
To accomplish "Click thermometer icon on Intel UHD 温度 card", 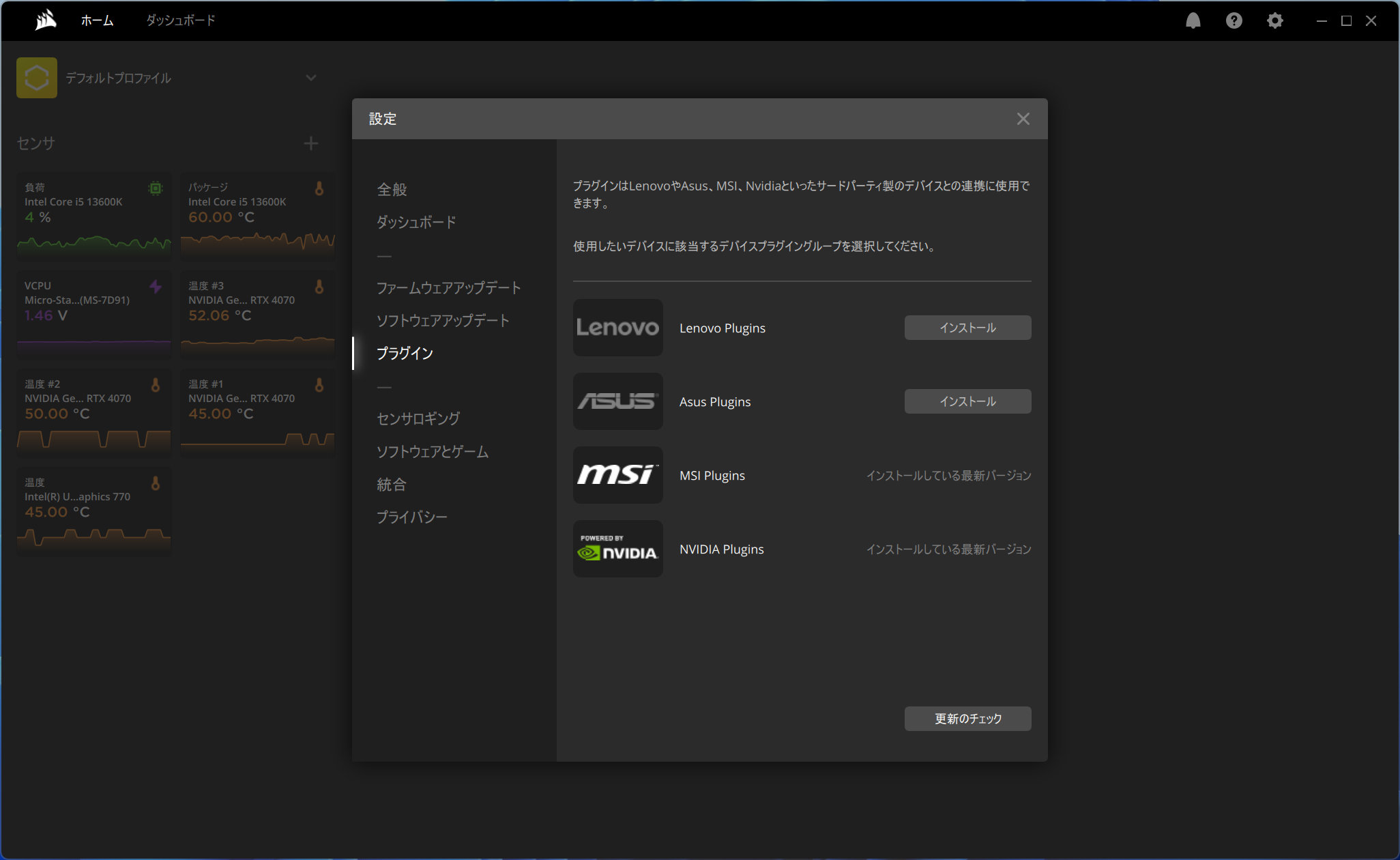I will pos(156,483).
